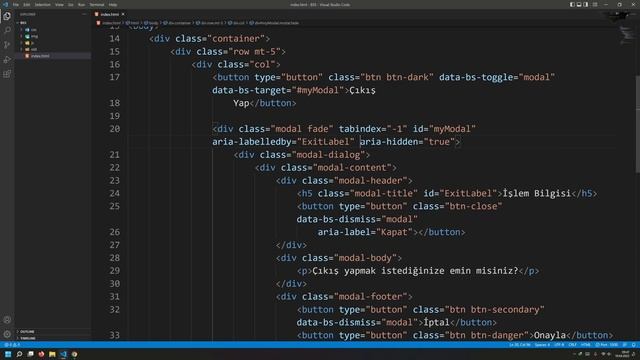Open Explorer panel more actions ellipsis
640x360 pixels.
pos(84,14)
